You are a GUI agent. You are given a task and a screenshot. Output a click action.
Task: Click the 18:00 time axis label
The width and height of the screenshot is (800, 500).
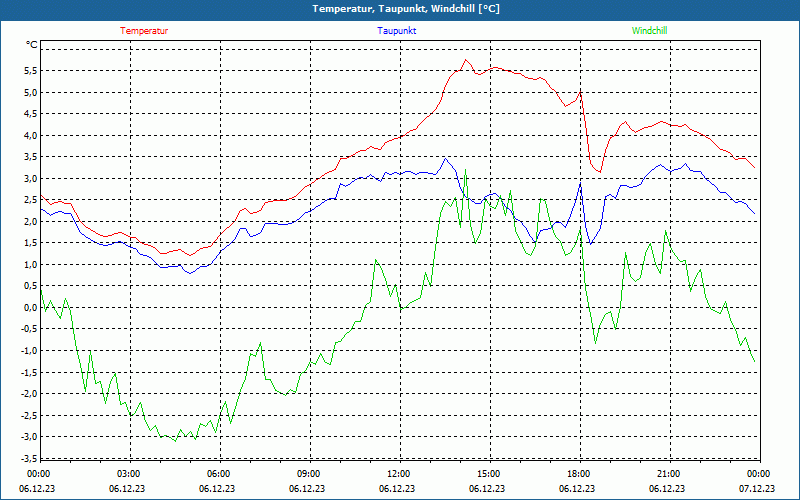point(580,474)
